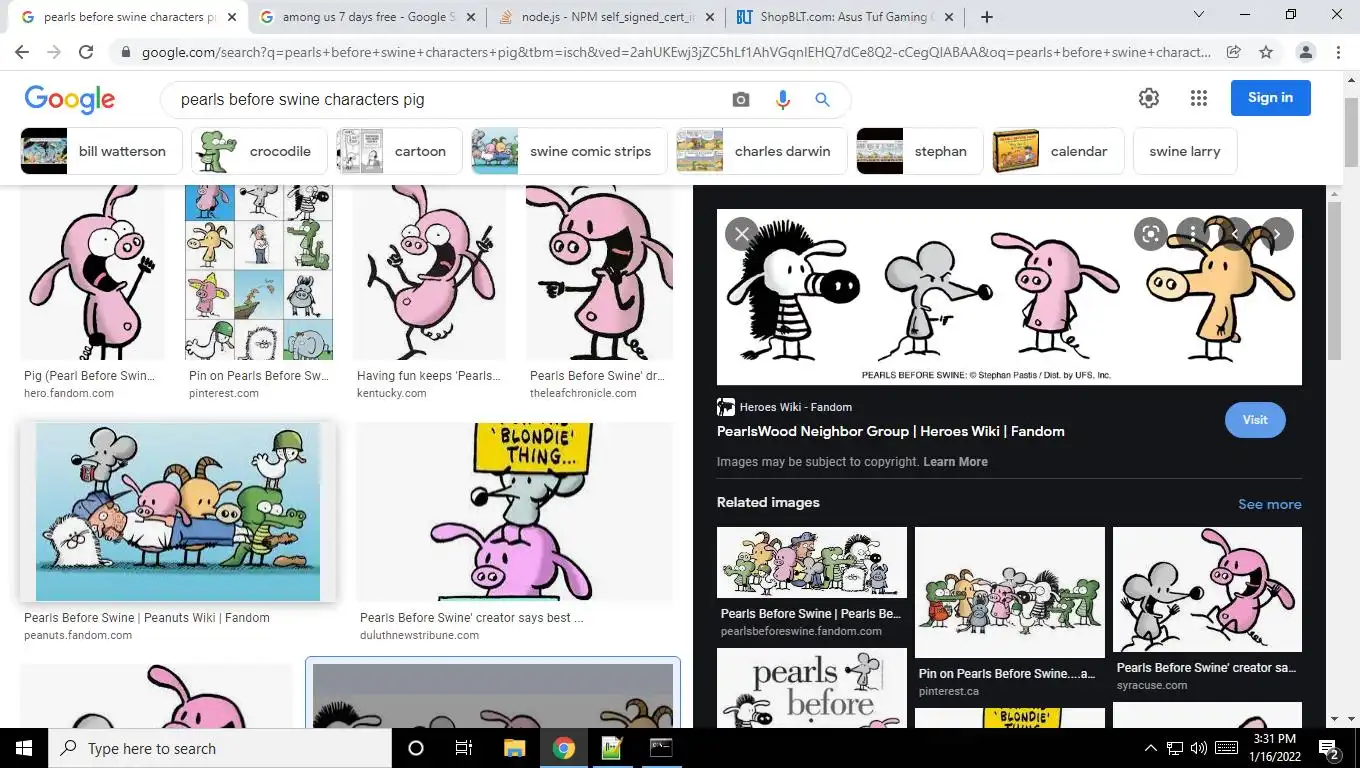Open Task View on taskbar
The height and width of the screenshot is (768, 1360).
click(x=464, y=748)
